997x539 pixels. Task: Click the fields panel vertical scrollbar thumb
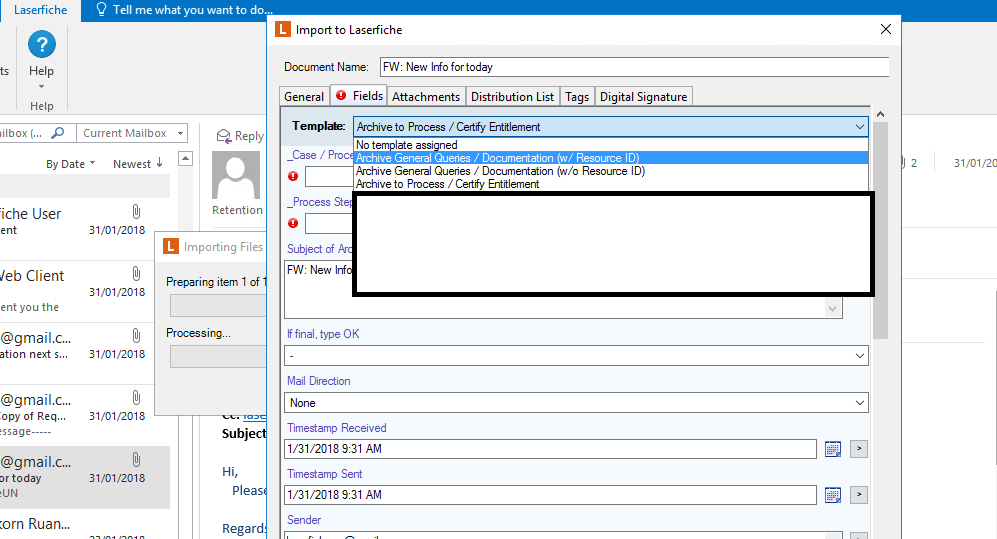tap(880, 230)
